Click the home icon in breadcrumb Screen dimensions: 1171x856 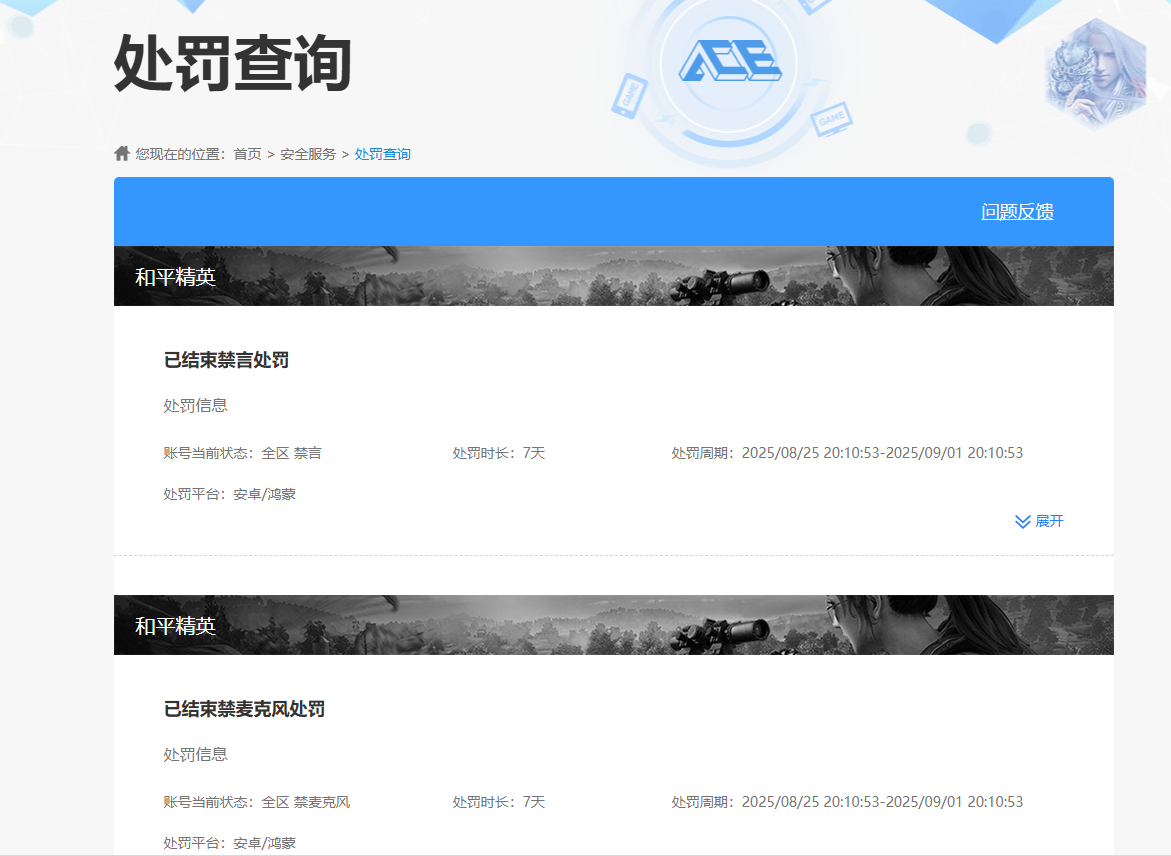pos(122,153)
